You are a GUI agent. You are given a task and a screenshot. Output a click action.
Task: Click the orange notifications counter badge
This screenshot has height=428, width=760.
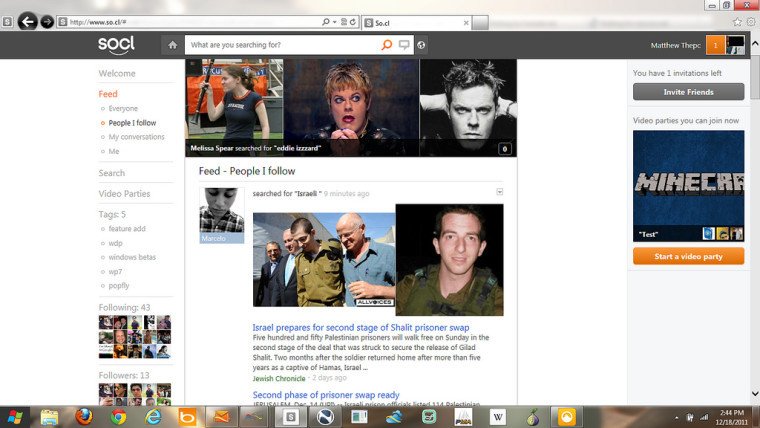point(714,45)
